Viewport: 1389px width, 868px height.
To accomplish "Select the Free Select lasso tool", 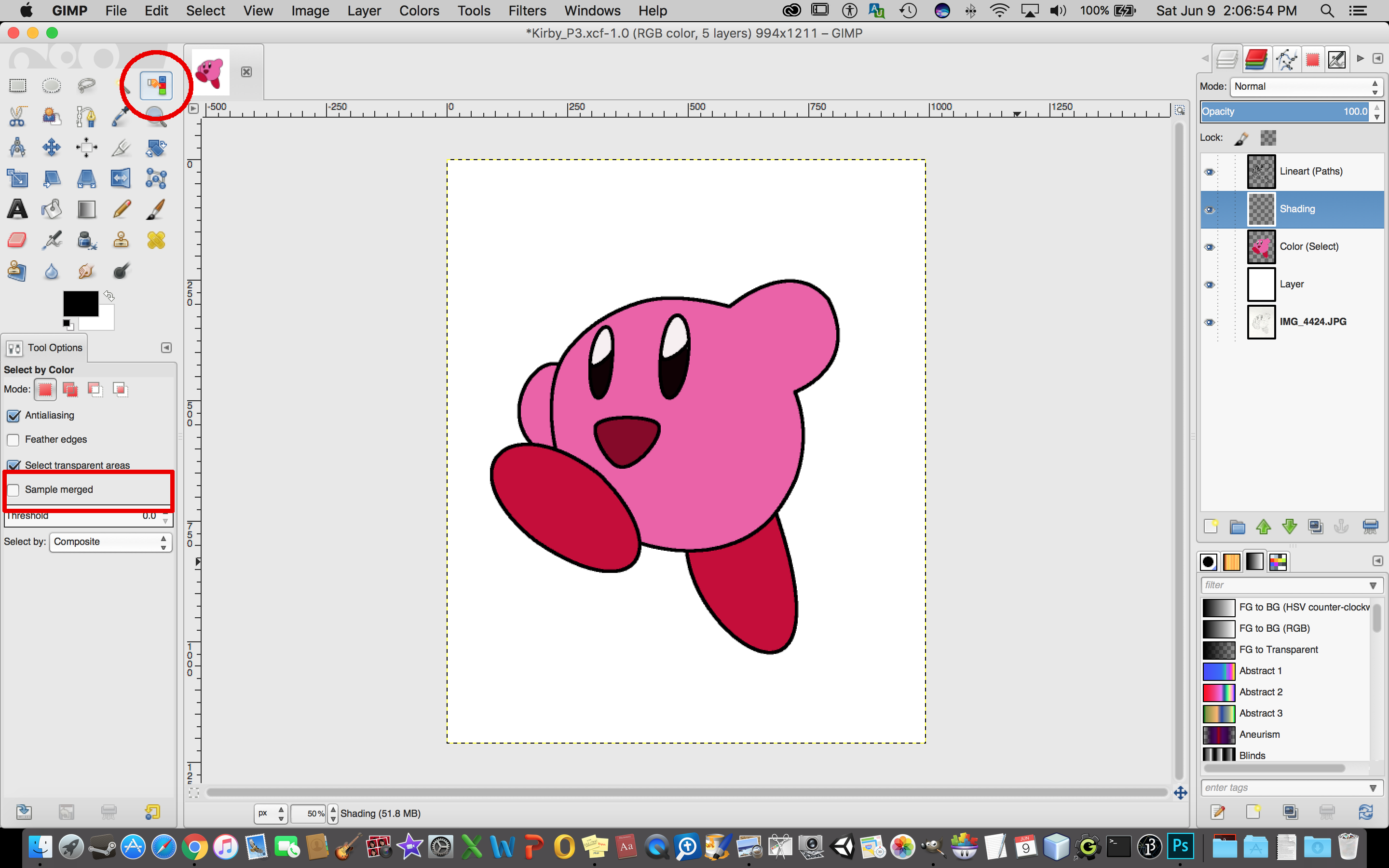I will coord(86,85).
